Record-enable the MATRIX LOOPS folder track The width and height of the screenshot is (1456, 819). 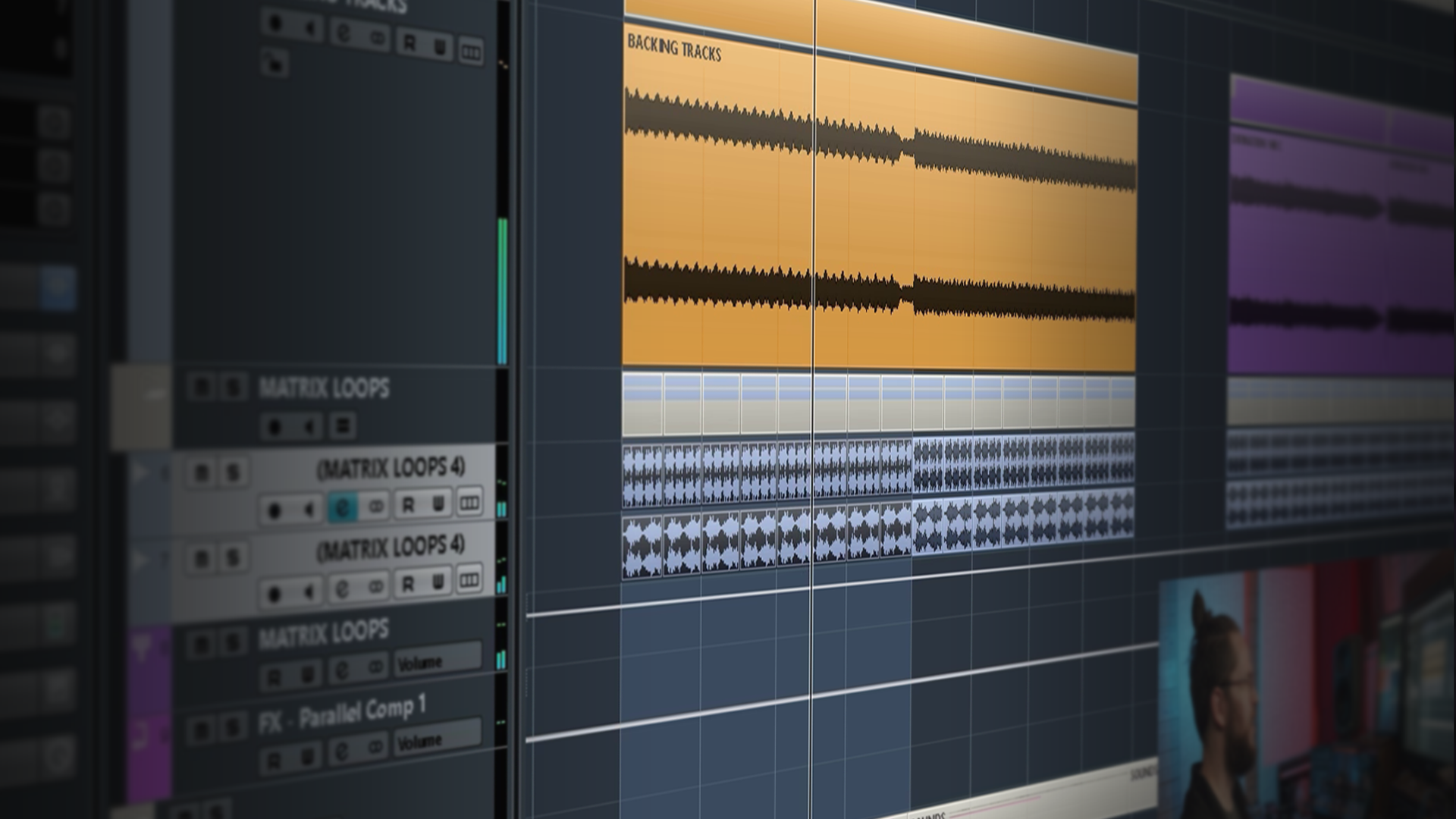click(x=275, y=427)
